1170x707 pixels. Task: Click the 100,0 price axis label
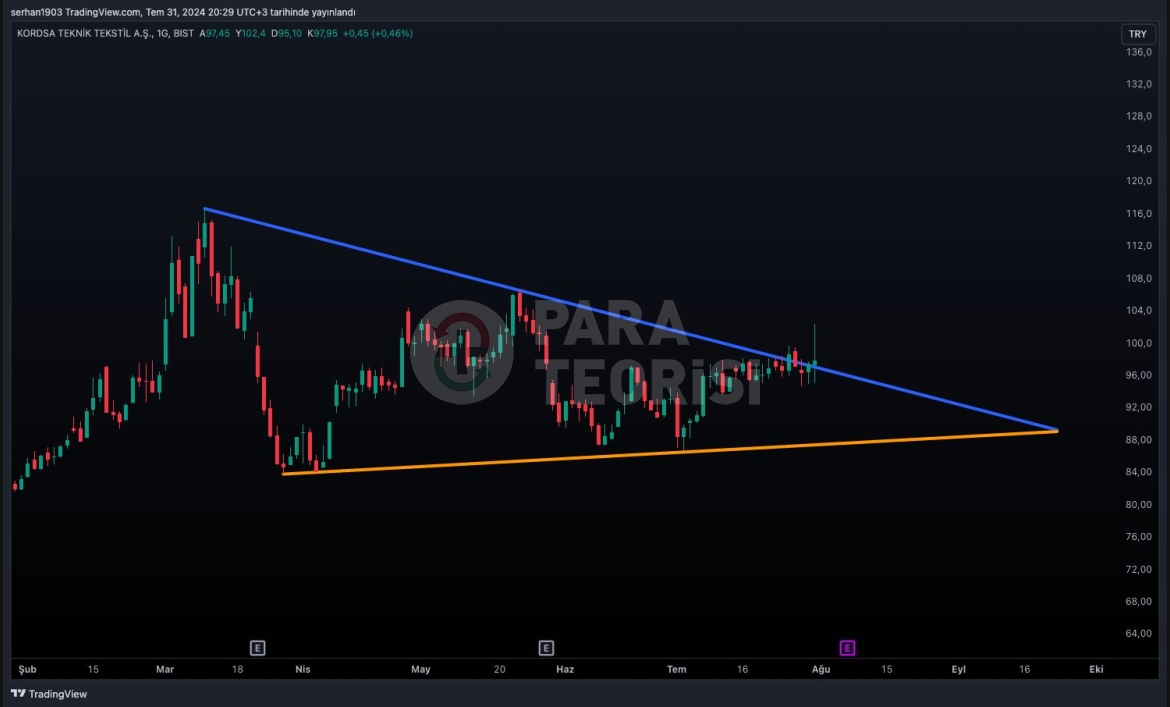click(1139, 343)
